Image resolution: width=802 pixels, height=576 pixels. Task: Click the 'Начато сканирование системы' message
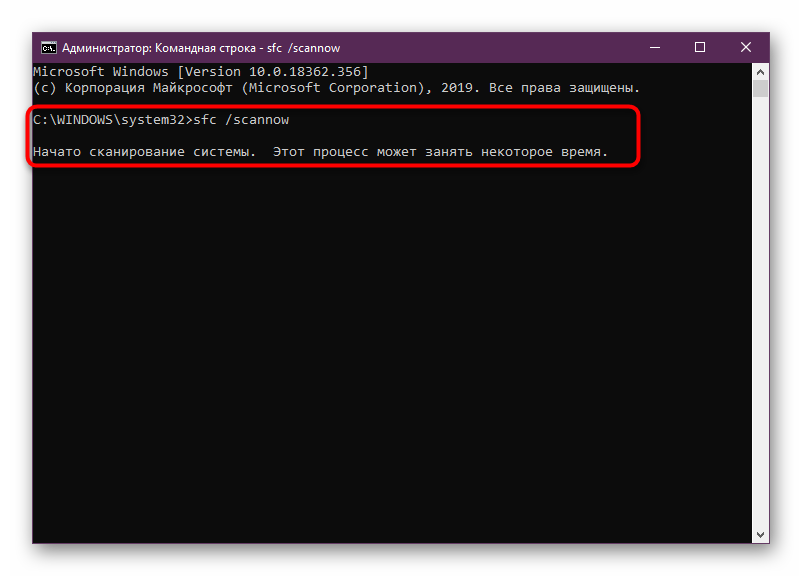point(140,152)
